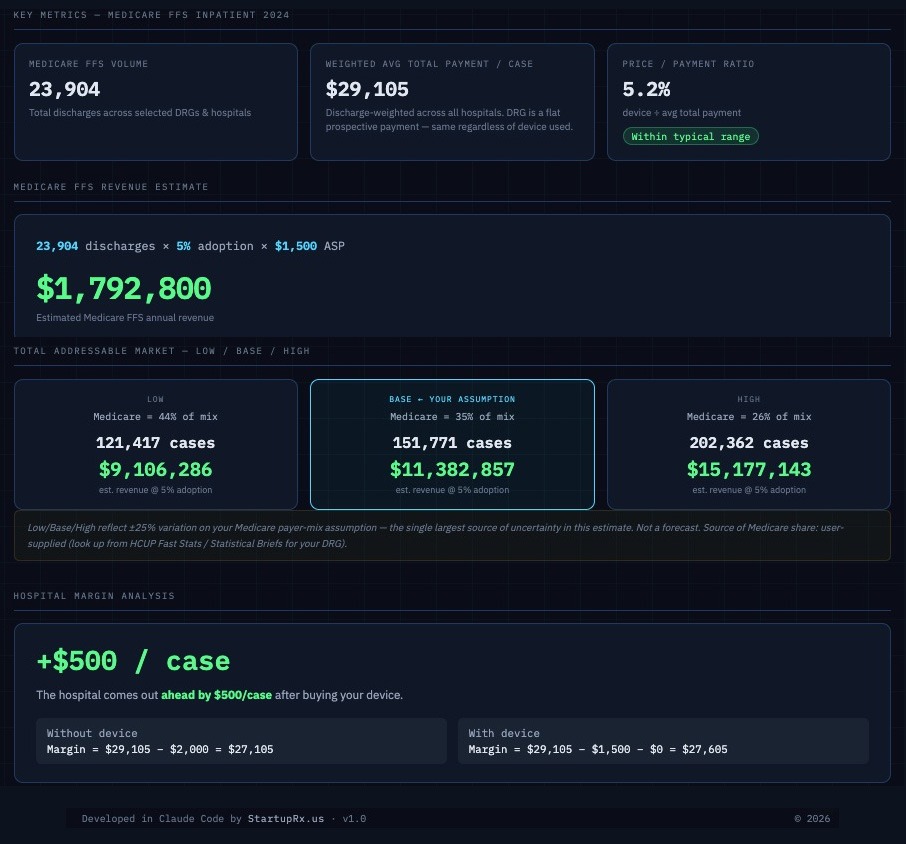This screenshot has height=844, width=906.
Task: Click the '5%' adoption value in formula
Action: (x=183, y=246)
